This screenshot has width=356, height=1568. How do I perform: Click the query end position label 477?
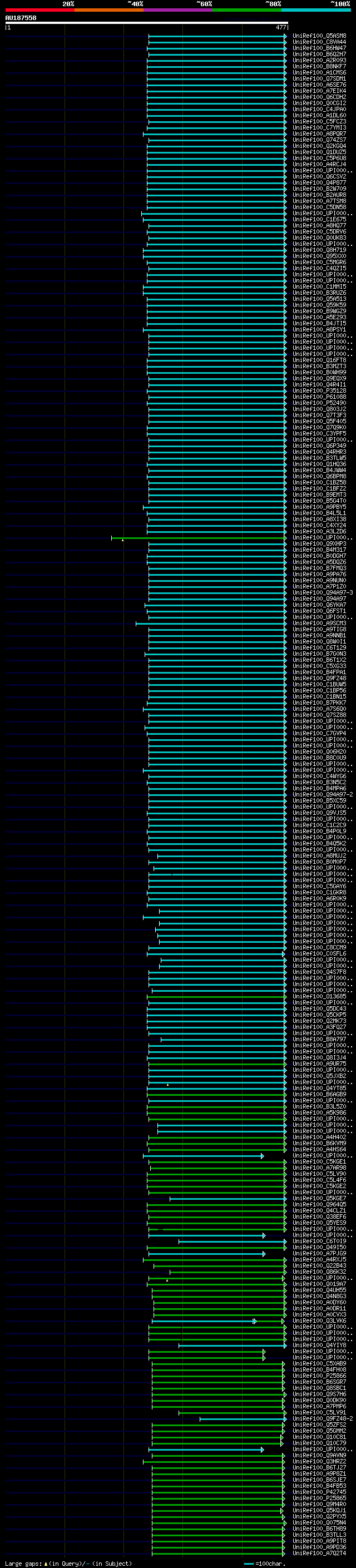[x=280, y=27]
